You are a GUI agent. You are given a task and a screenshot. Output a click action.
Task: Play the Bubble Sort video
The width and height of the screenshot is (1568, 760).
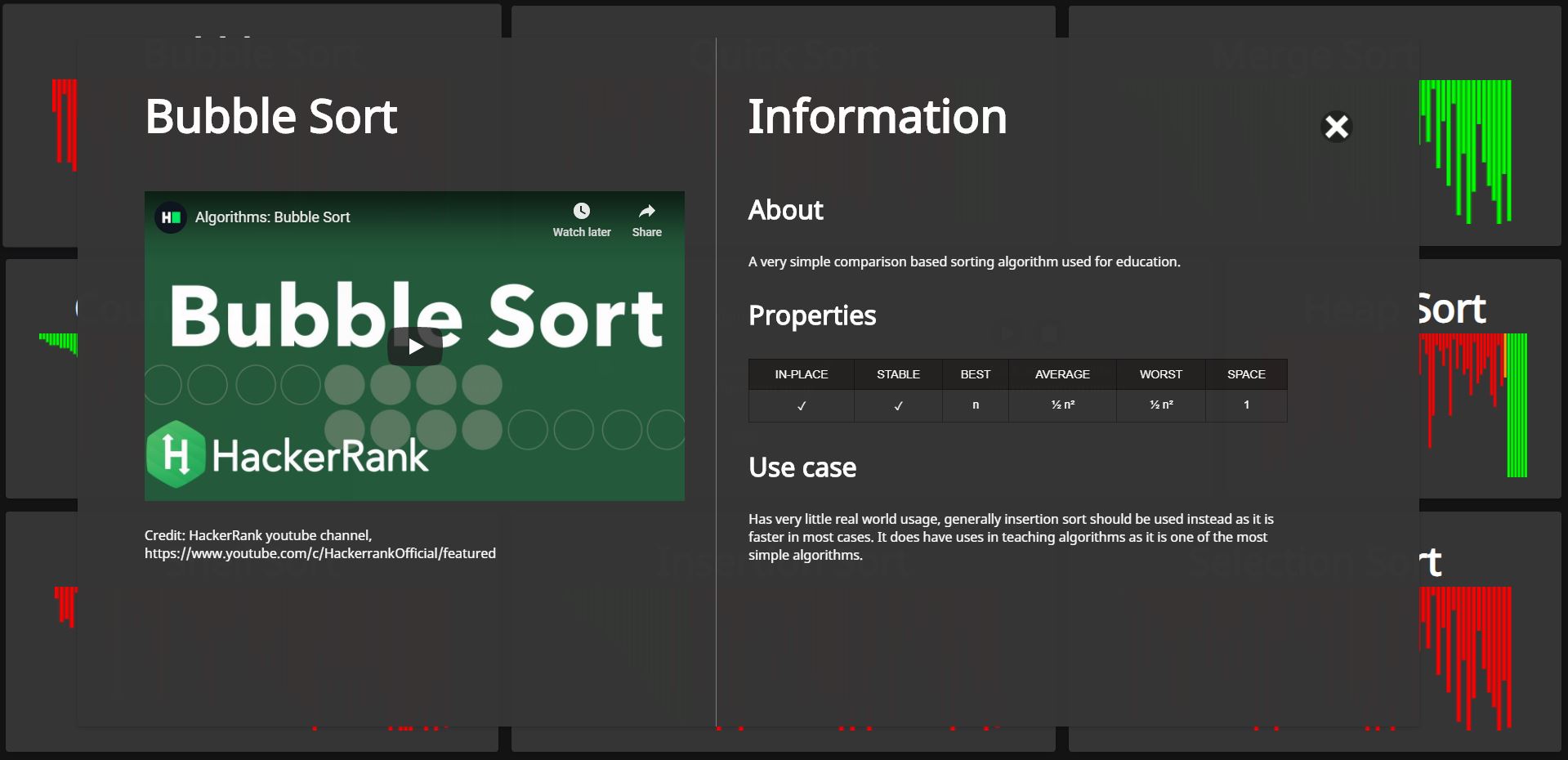click(415, 346)
